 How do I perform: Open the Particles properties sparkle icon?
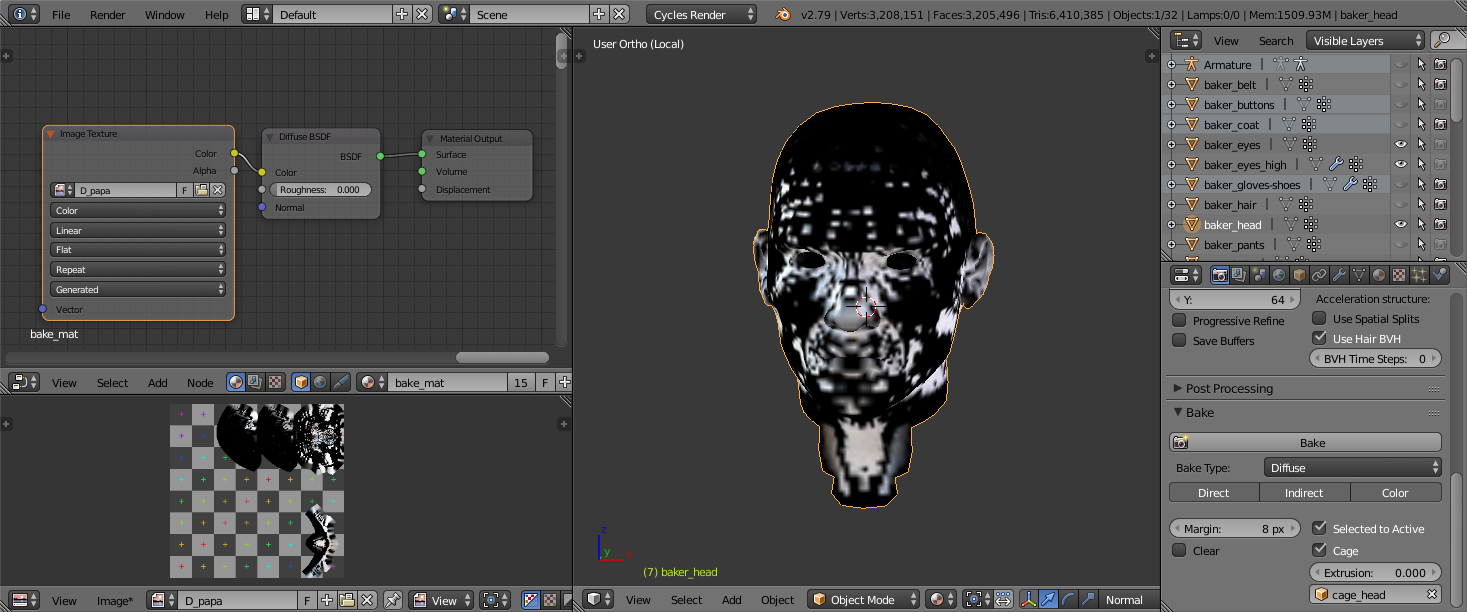pos(1419,274)
